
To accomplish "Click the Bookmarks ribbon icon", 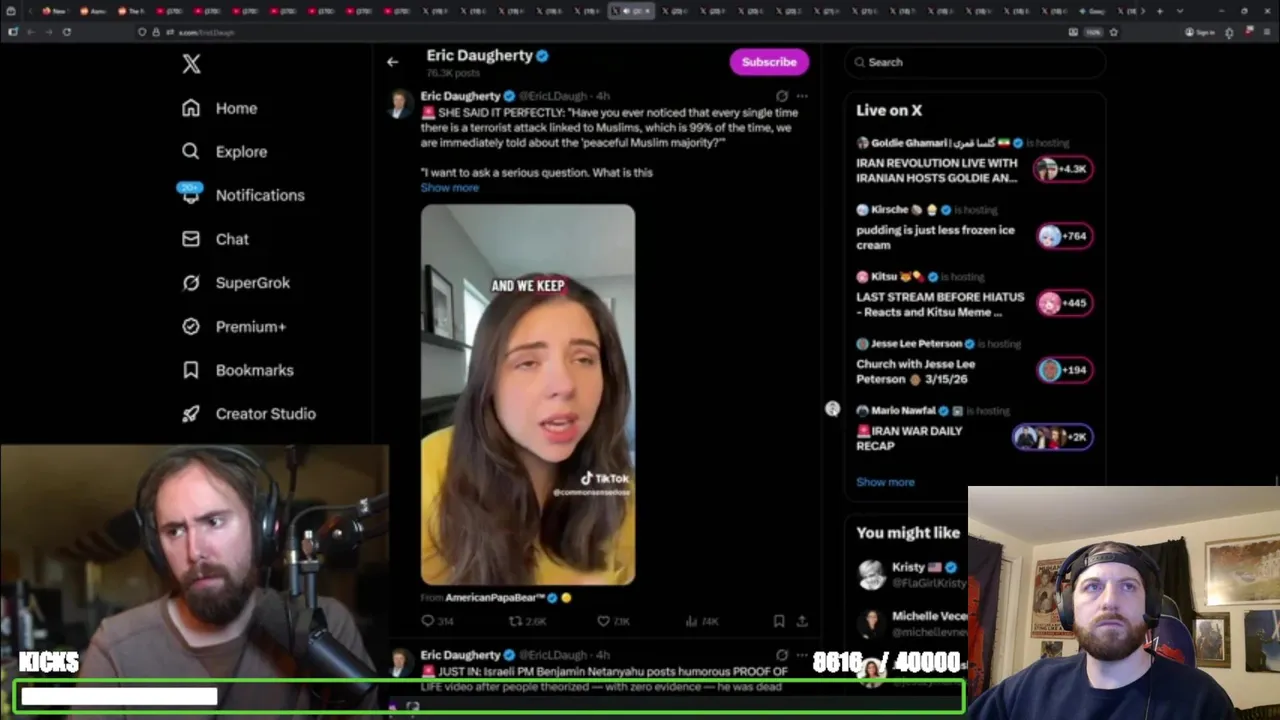I will (191, 370).
